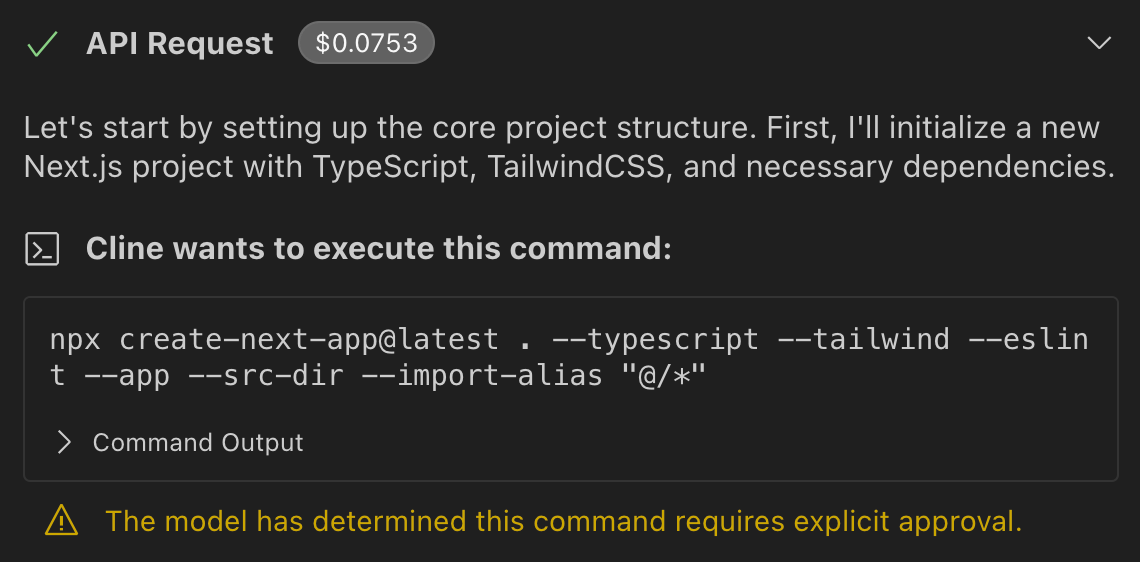Click the $0.0753 cost badge
The width and height of the screenshot is (1140, 562).
[365, 43]
